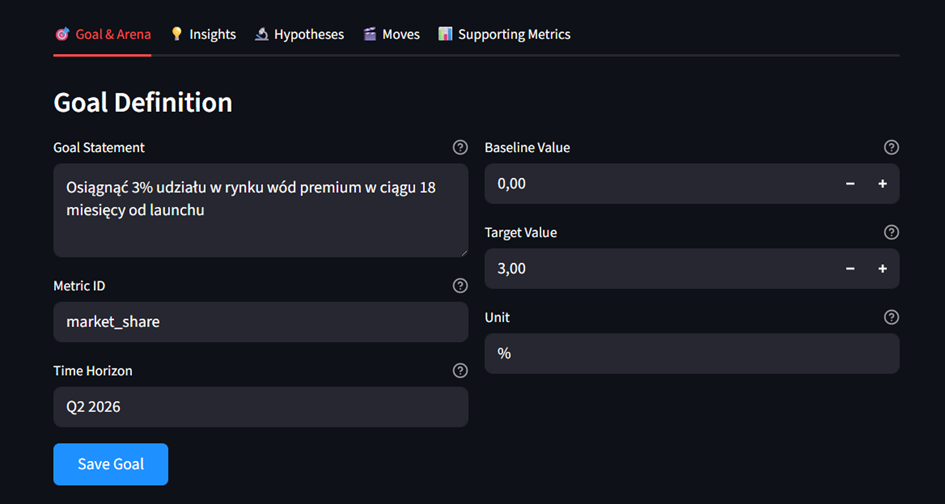This screenshot has height=504, width=945.
Task: Show help for Time Horizon
Action: coord(460,371)
